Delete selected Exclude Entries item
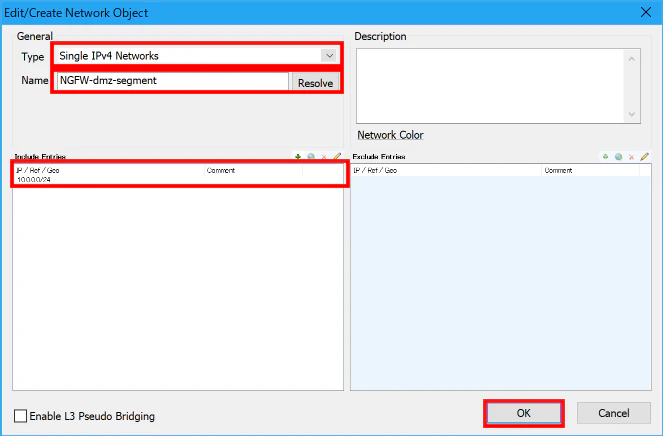This screenshot has height=436, width=663. [631, 157]
